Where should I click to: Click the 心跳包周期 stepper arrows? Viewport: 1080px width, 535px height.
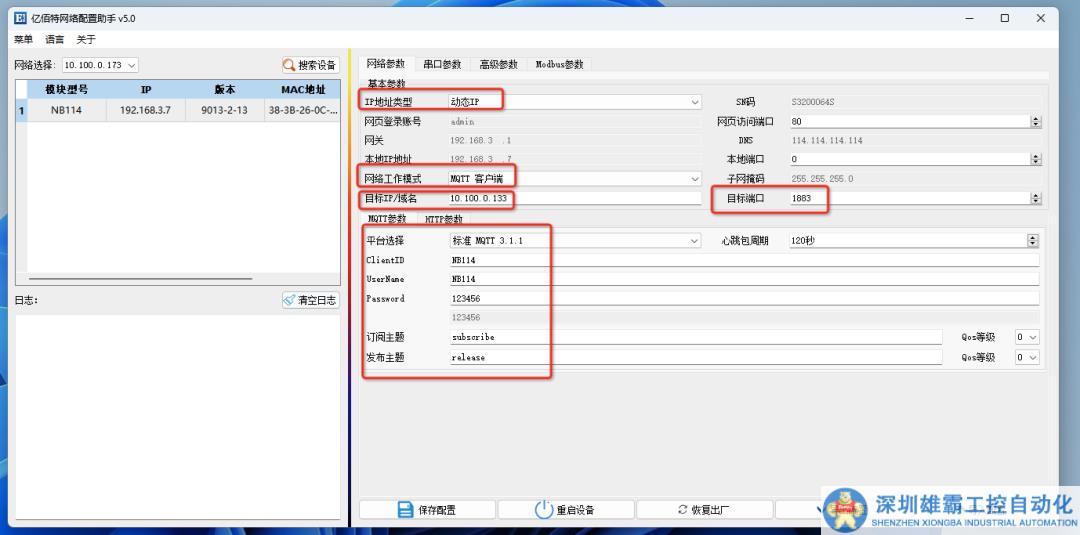(1033, 241)
